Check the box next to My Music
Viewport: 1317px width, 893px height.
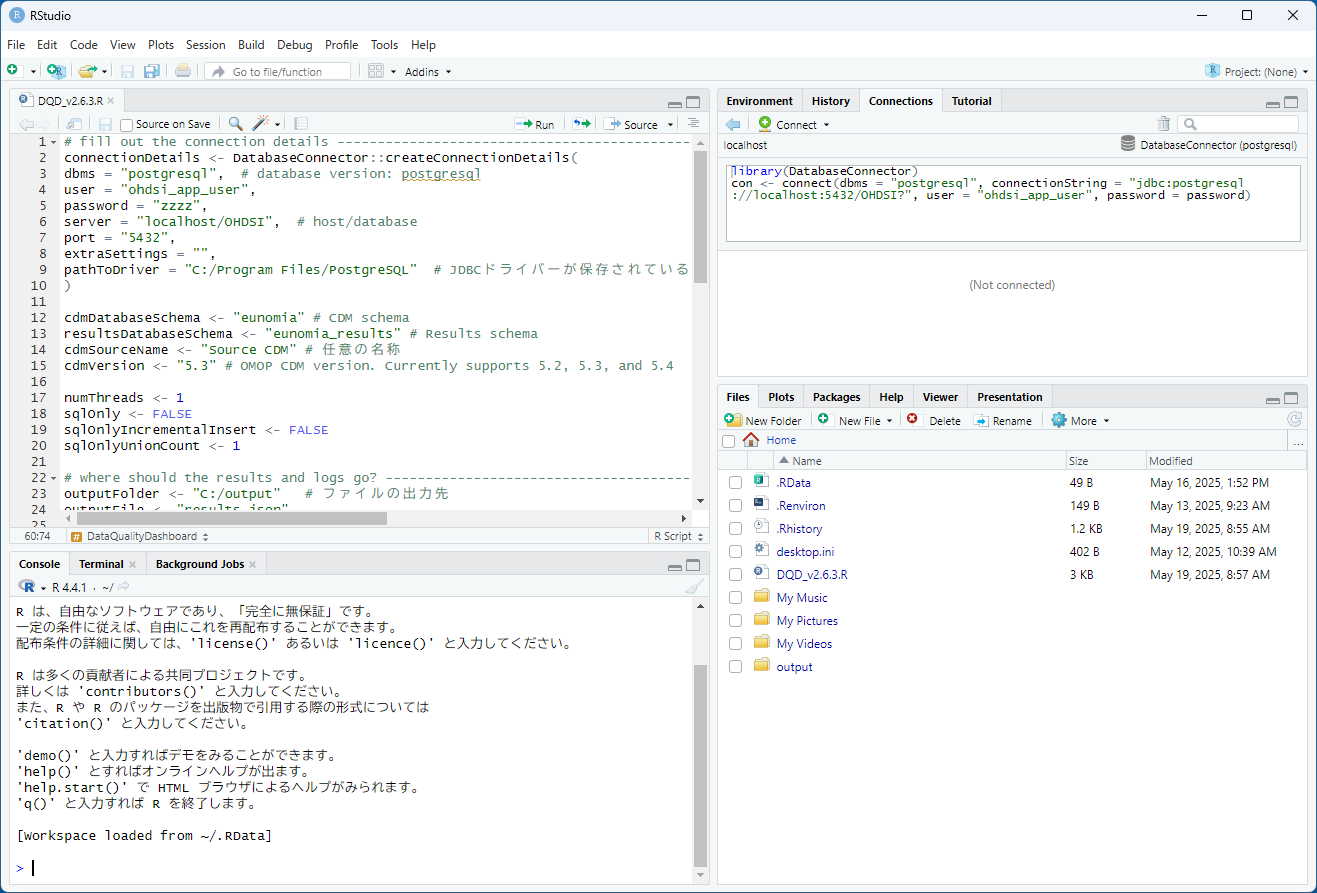point(735,598)
